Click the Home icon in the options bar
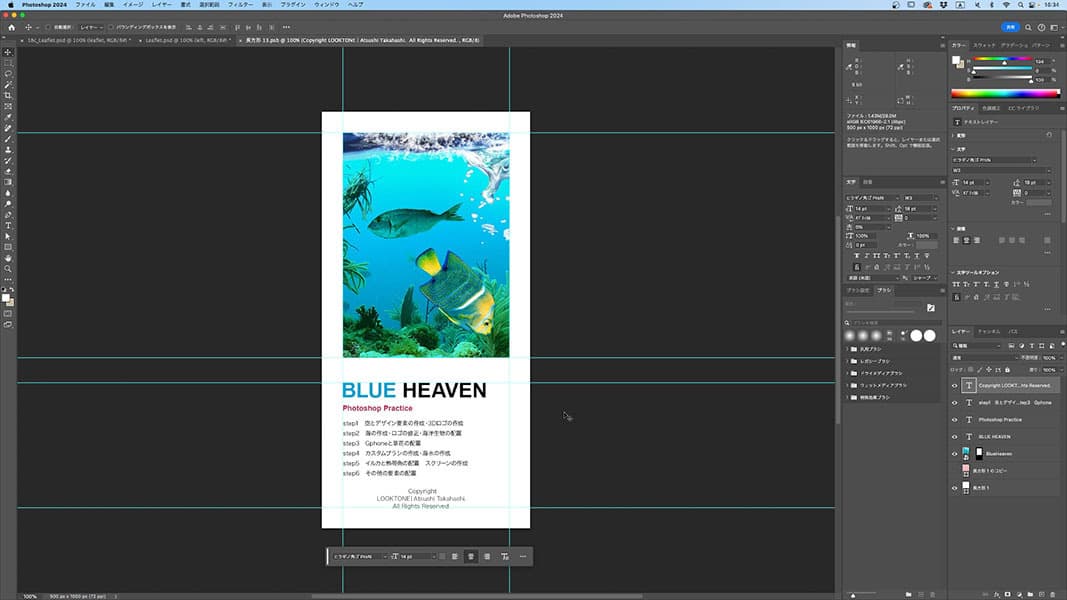This screenshot has height=600, width=1067. (x=12, y=27)
